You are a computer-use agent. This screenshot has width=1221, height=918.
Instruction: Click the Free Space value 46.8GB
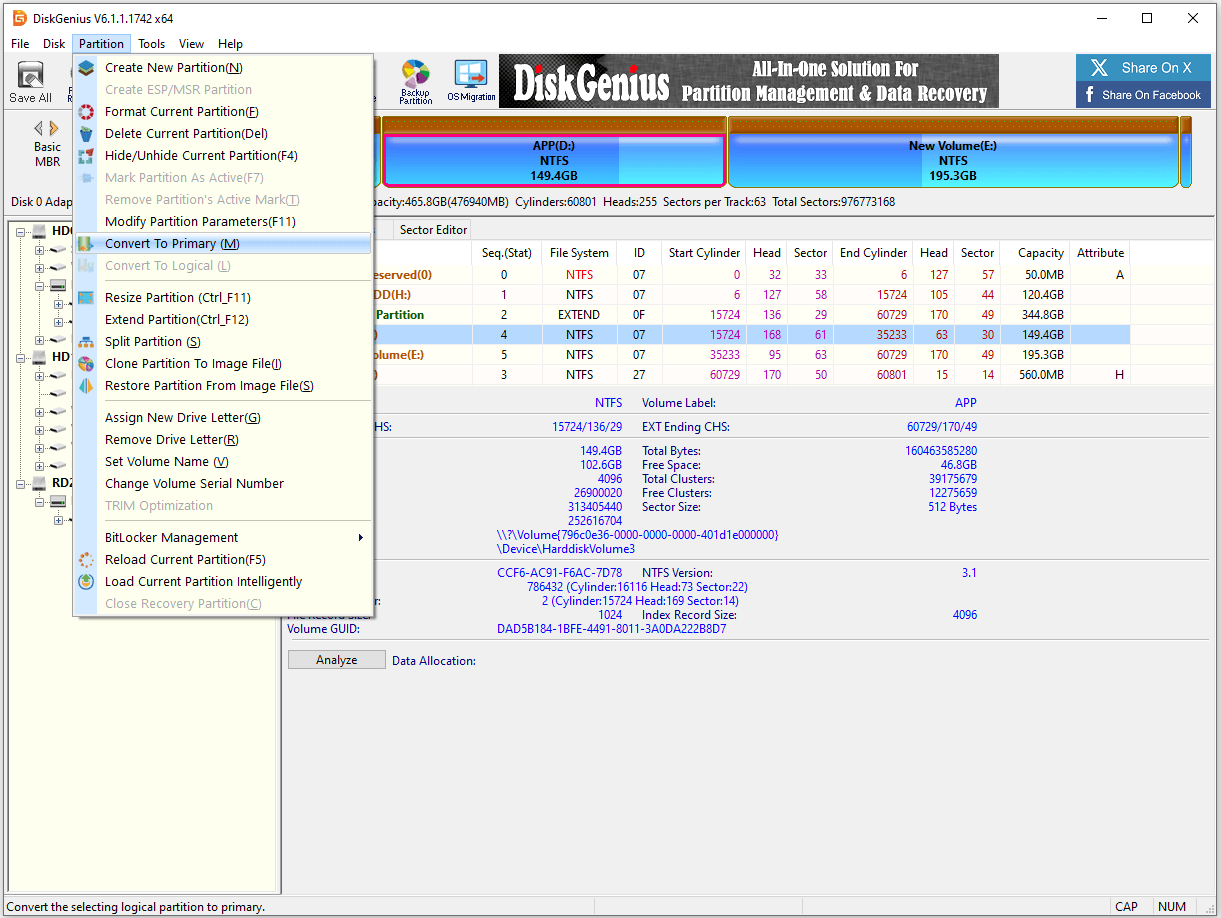point(958,465)
